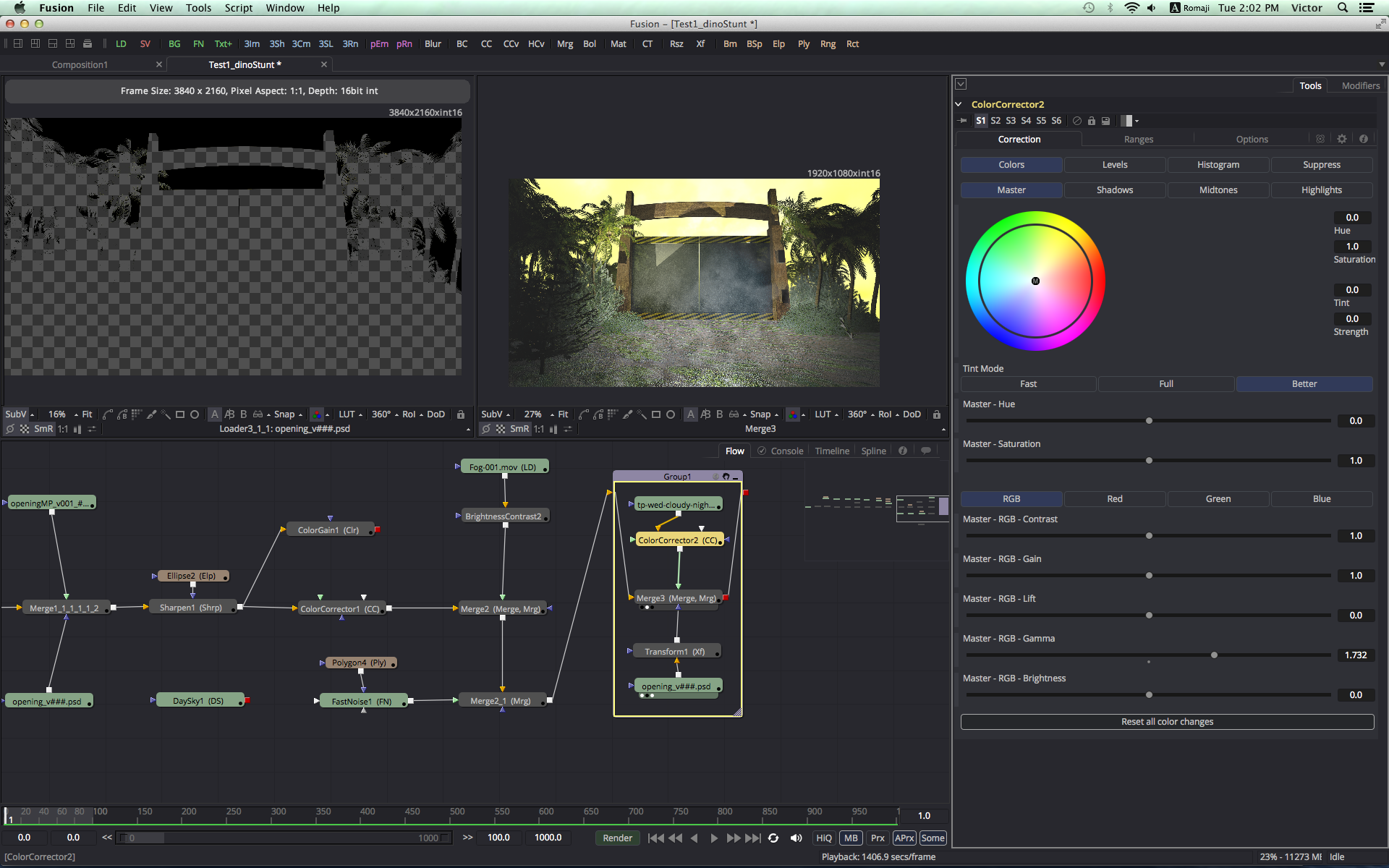Click the collapse checkbox arrow atop the tools panel
The height and width of the screenshot is (868, 1389).
pos(961,84)
